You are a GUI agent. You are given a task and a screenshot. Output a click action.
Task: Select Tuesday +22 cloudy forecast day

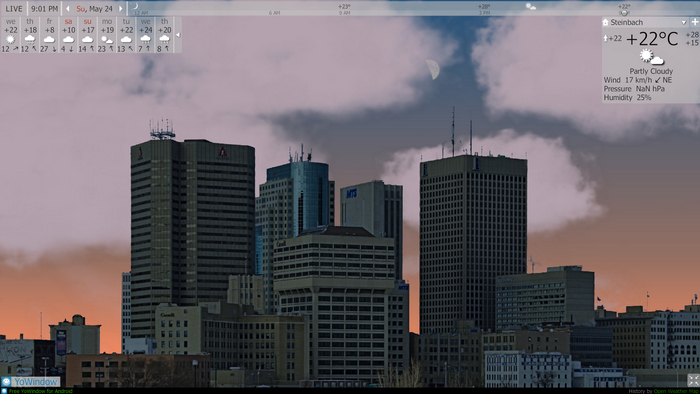tap(126, 35)
